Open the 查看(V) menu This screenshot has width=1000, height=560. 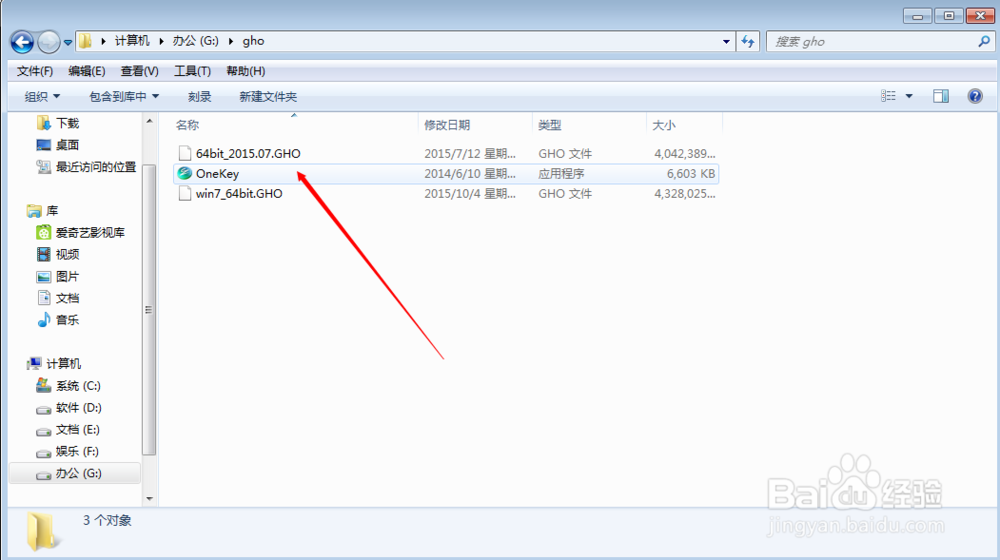click(140, 71)
